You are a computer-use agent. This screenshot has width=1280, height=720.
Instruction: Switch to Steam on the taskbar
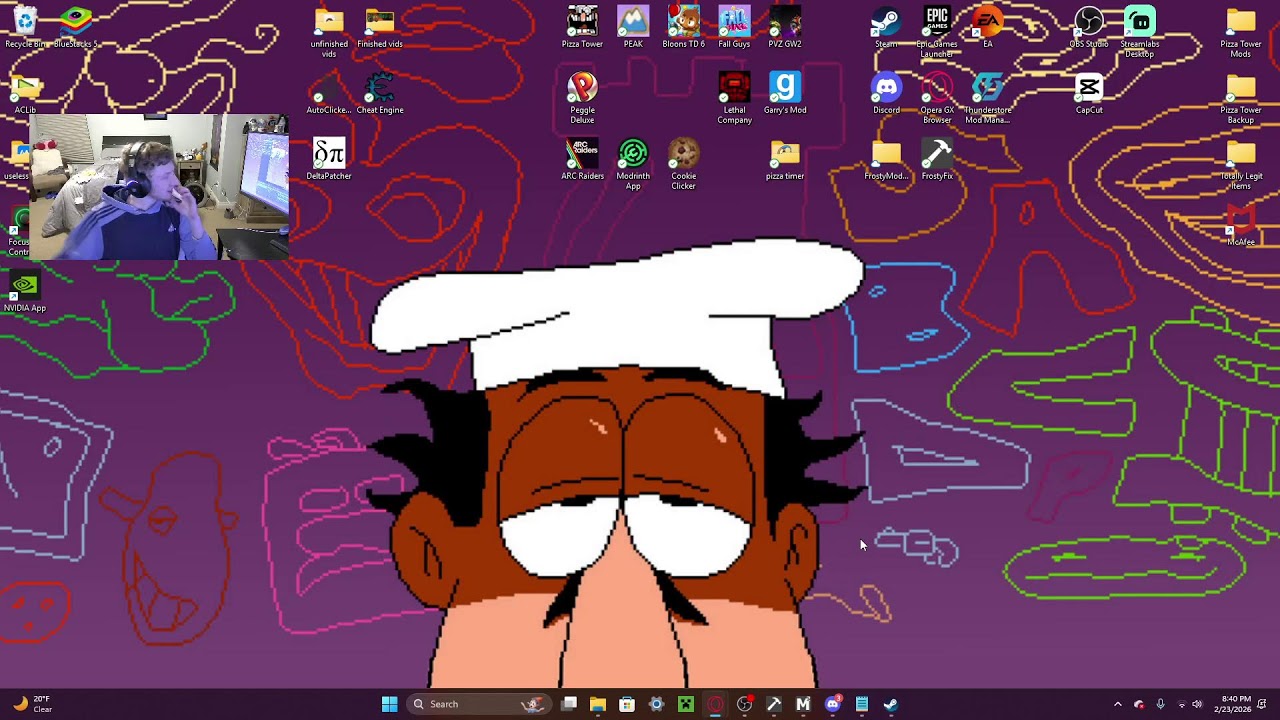891,704
